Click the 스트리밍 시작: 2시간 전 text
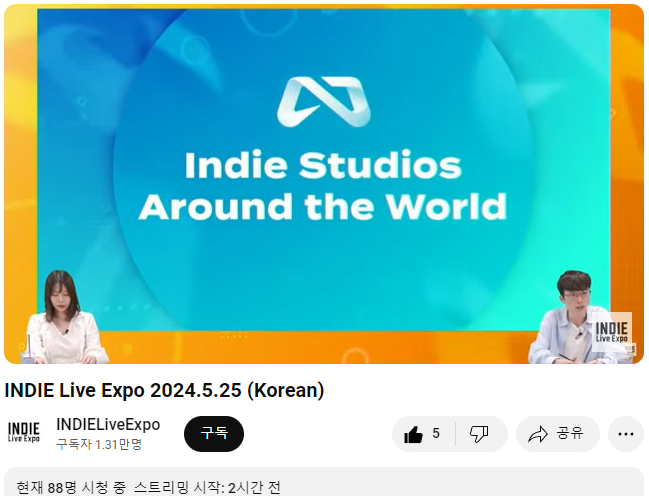649x496 pixels. 207,487
